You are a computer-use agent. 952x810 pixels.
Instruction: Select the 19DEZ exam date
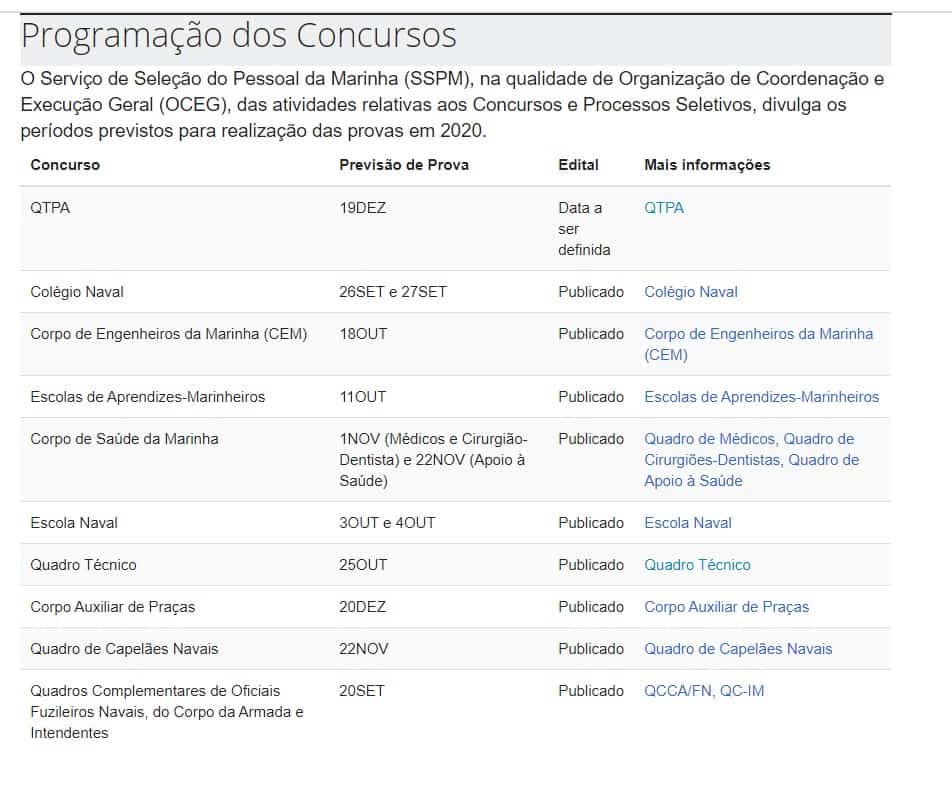362,208
